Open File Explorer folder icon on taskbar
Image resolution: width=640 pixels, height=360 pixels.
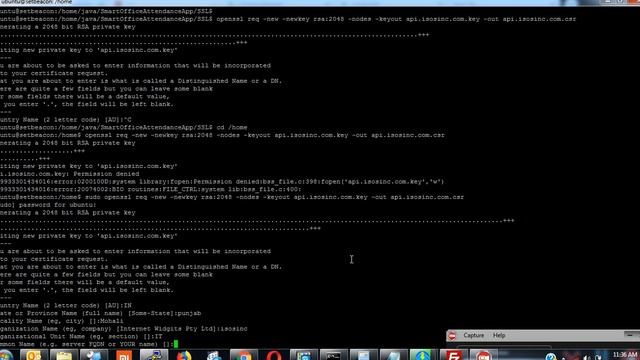pos(64,355)
